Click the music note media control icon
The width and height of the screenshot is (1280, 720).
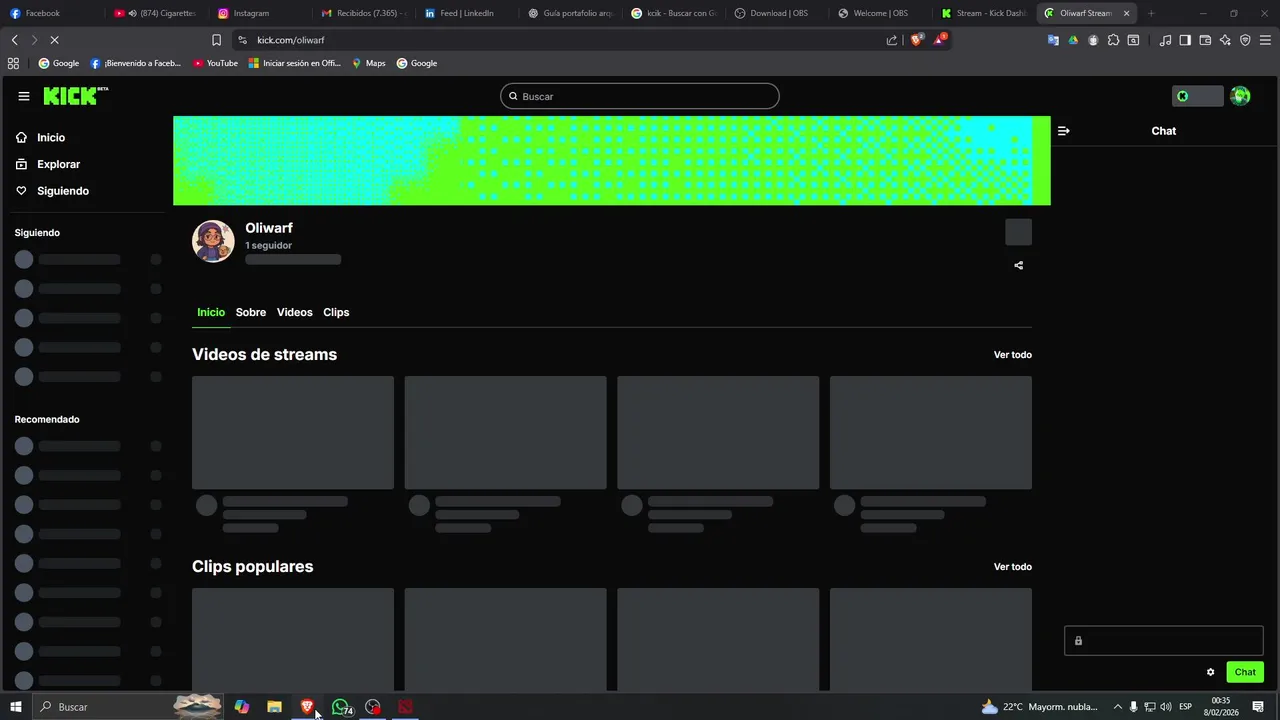click(1165, 40)
